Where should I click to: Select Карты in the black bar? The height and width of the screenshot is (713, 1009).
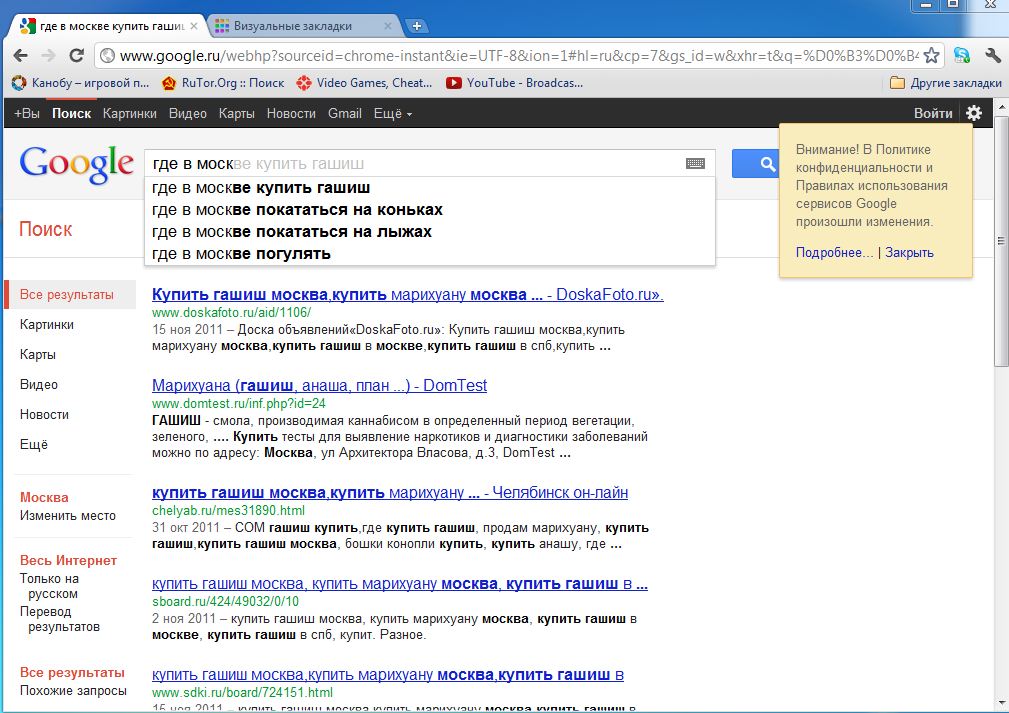pos(236,113)
